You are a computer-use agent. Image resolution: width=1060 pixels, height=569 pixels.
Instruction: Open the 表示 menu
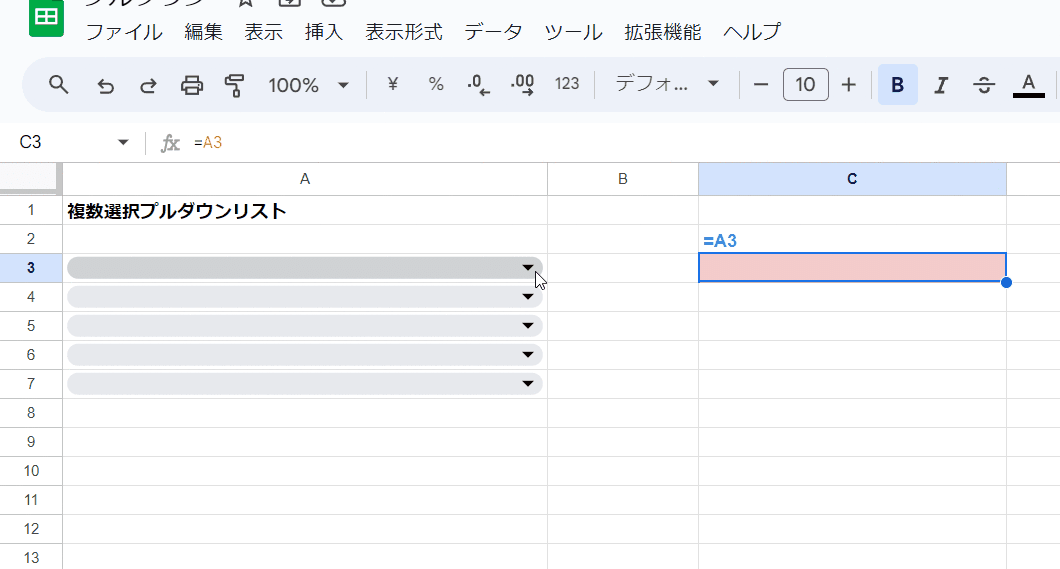(x=264, y=32)
